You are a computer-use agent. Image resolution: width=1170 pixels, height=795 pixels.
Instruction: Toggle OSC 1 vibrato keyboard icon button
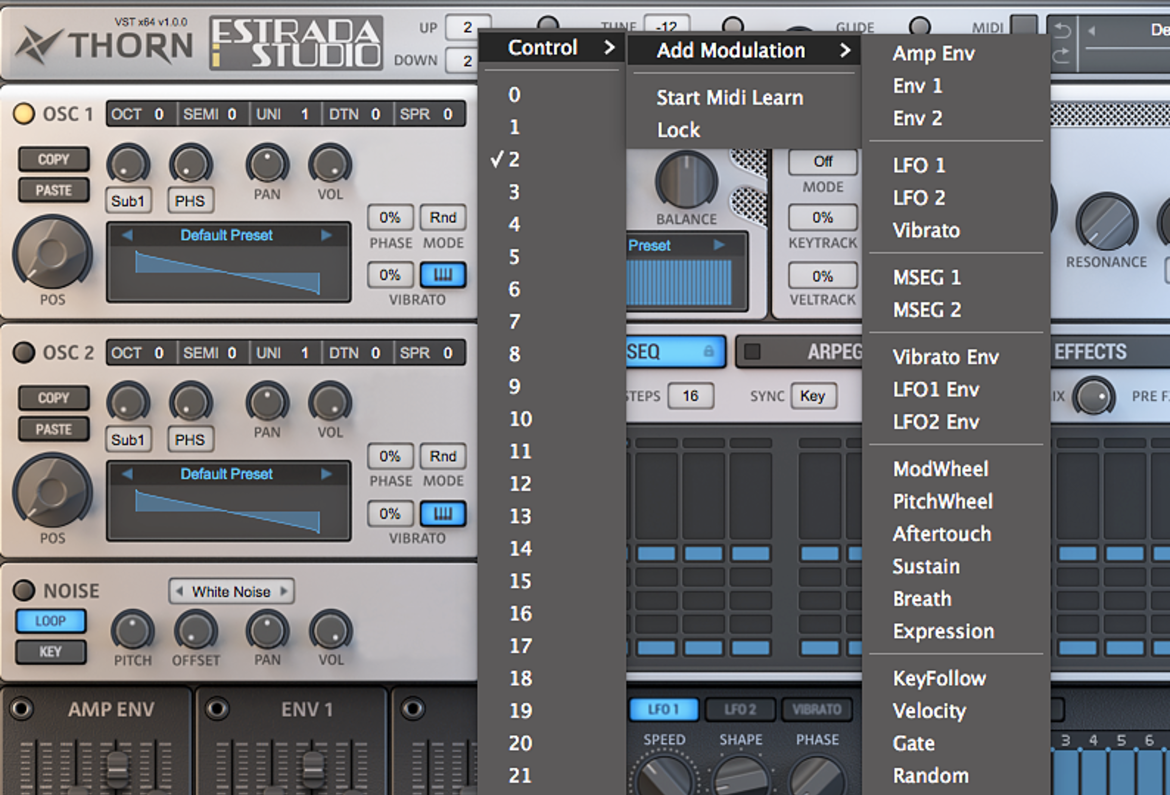(442, 275)
